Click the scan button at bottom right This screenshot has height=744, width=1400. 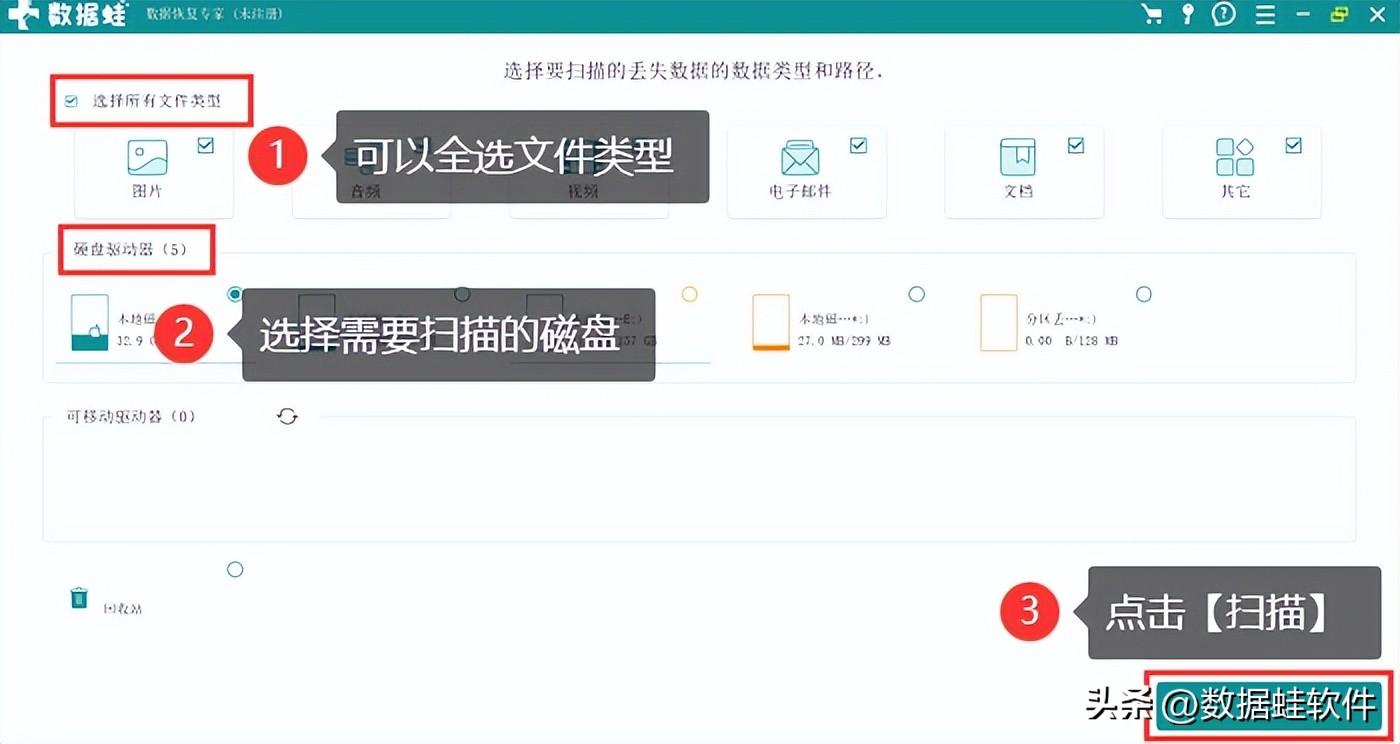tap(1268, 705)
